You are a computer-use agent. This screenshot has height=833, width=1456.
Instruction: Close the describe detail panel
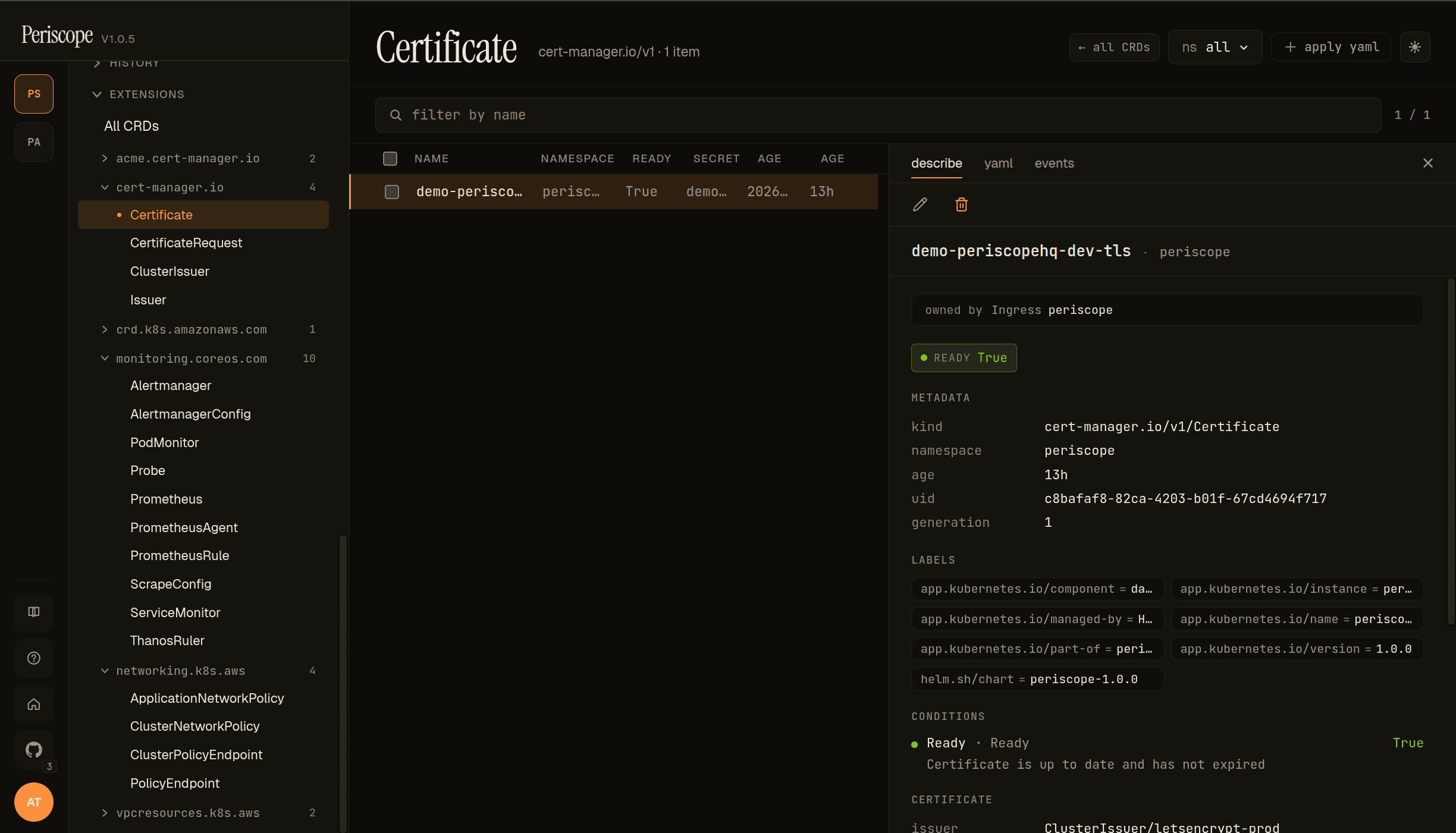[1428, 163]
